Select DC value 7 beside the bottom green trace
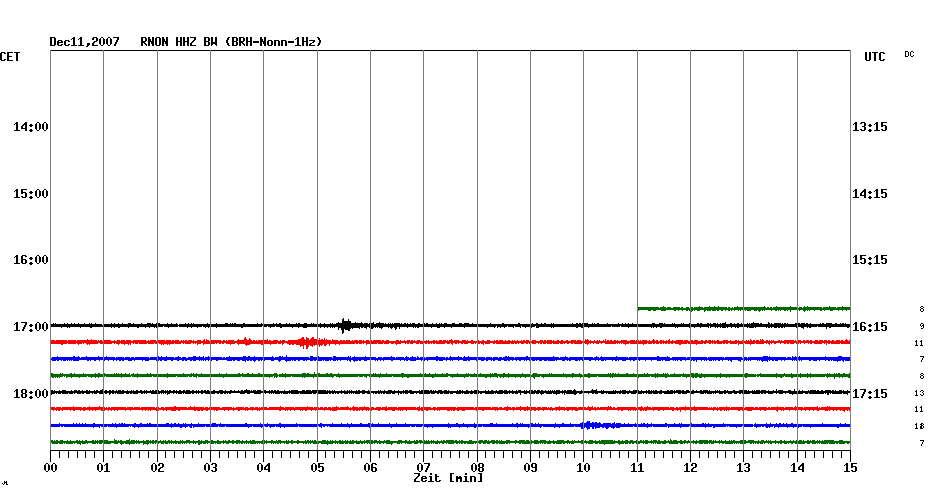The width and height of the screenshot is (930, 494). click(x=922, y=443)
